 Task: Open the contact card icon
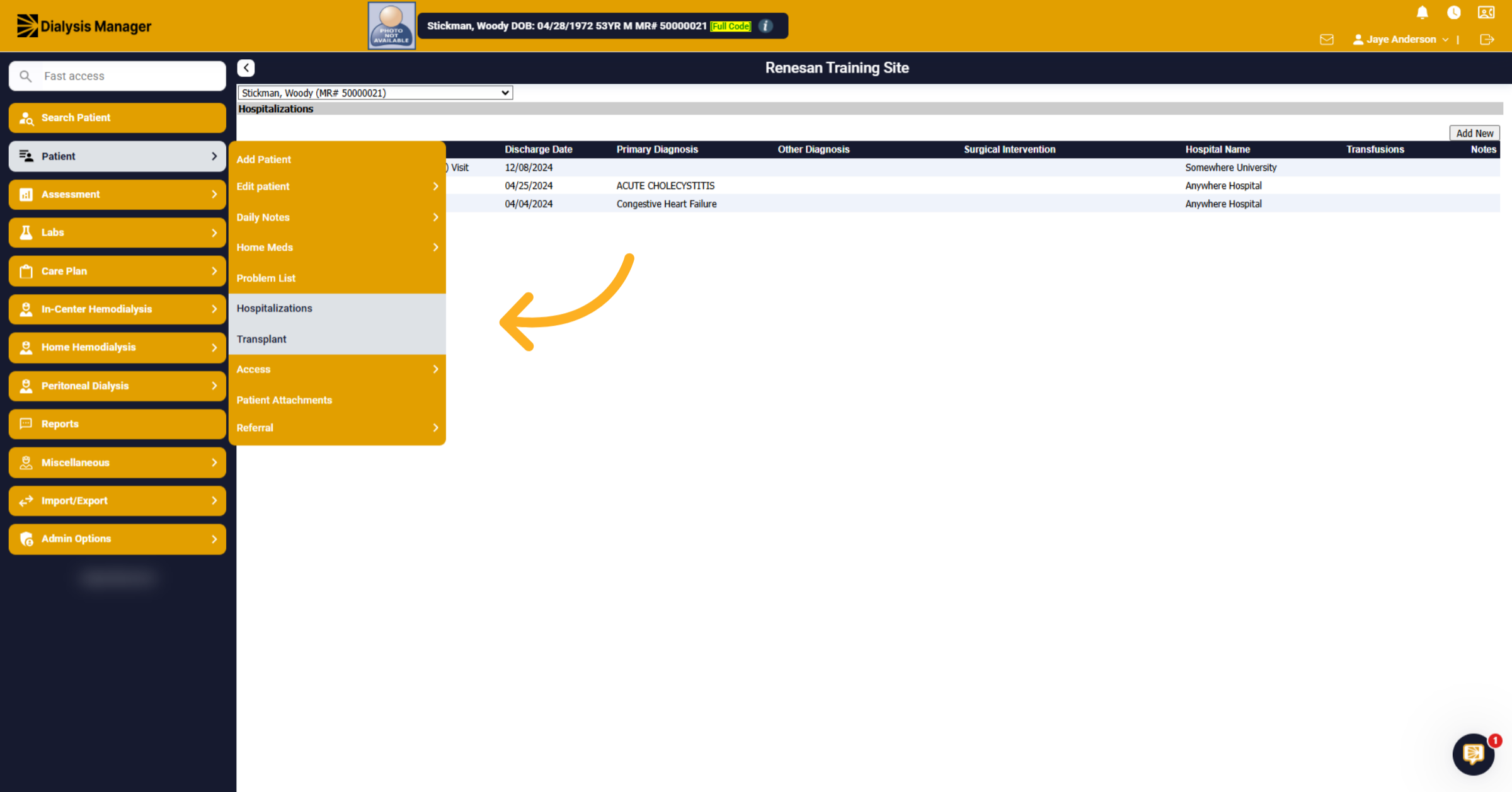[x=1486, y=13]
